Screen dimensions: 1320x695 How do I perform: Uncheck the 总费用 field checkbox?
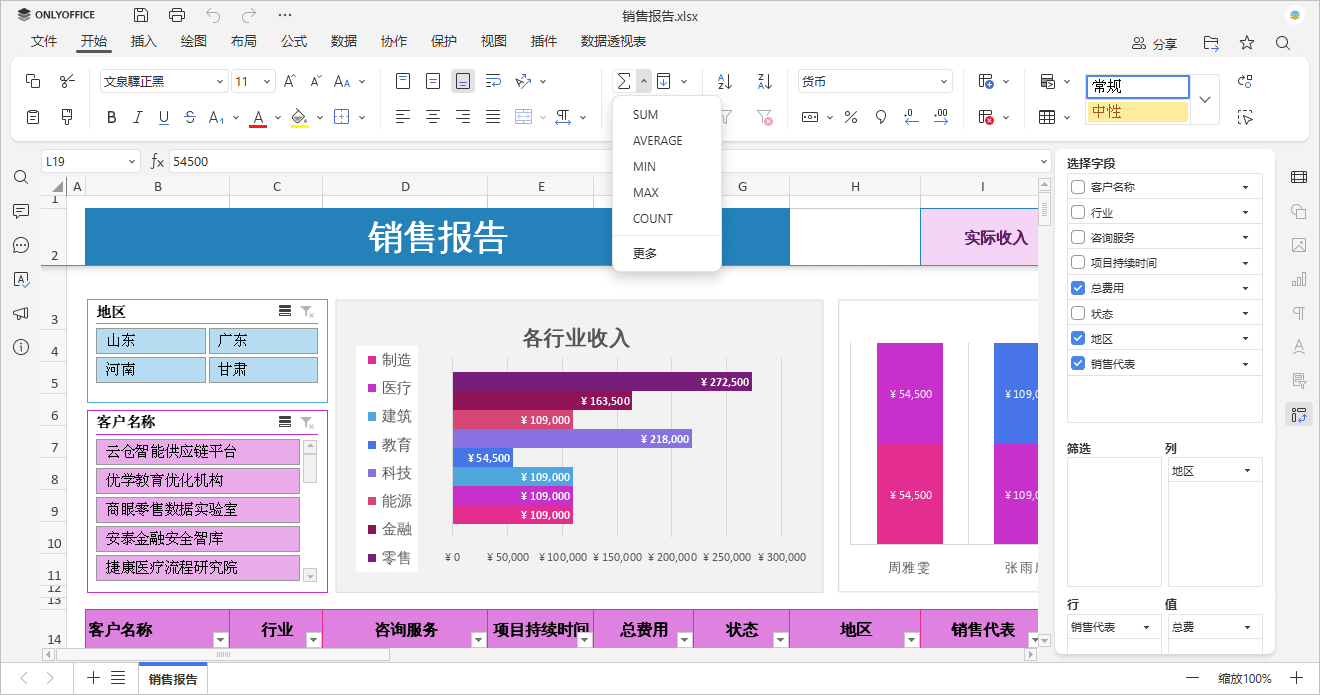[1078, 288]
